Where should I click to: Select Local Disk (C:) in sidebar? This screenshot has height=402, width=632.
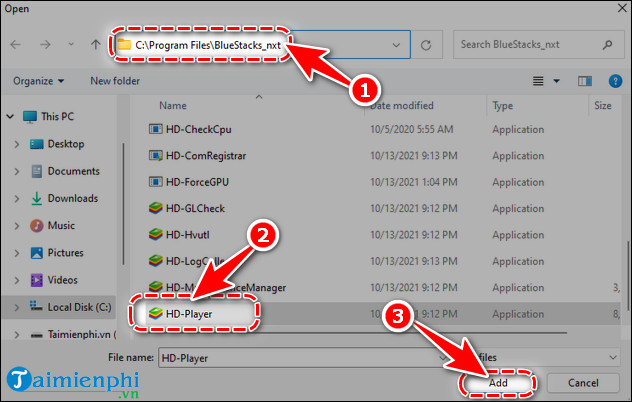79,307
